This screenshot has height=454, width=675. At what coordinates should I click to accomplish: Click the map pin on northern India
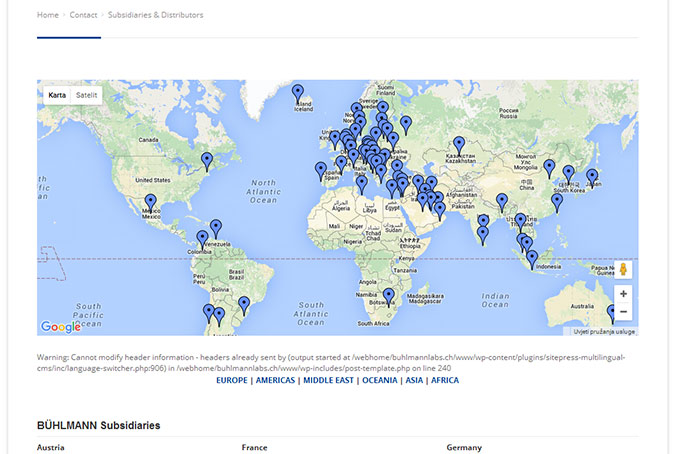point(502,204)
